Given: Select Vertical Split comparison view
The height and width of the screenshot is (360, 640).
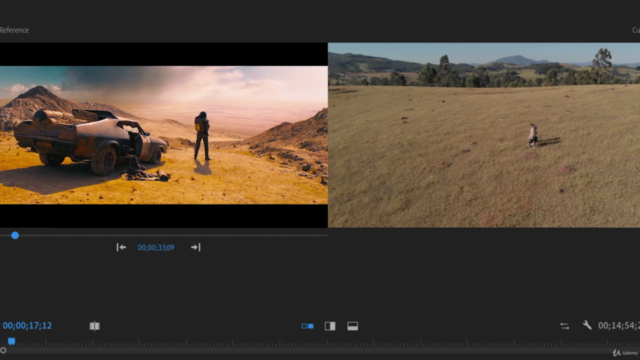Looking at the screenshot, I should click(330, 326).
